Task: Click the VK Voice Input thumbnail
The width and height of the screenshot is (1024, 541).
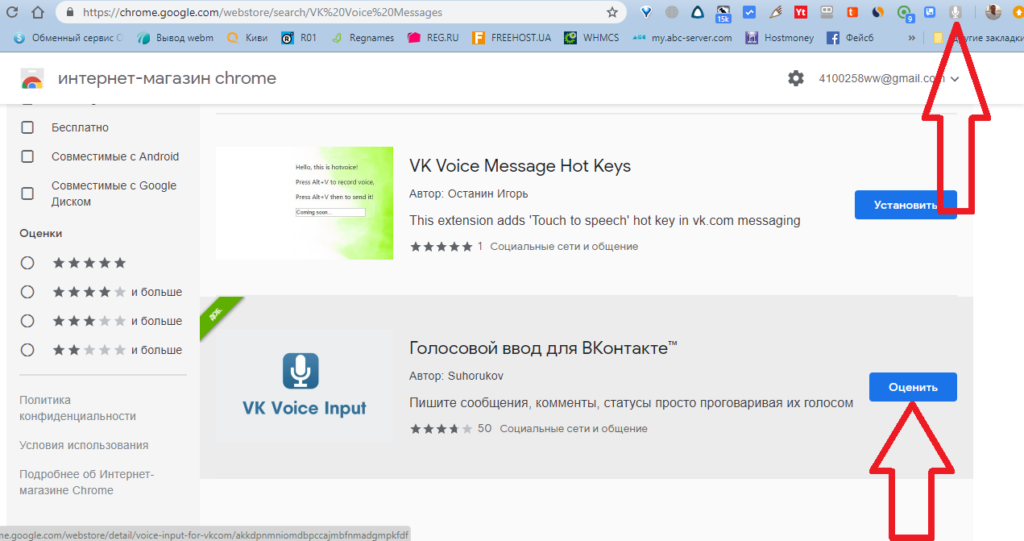Action: (304, 385)
